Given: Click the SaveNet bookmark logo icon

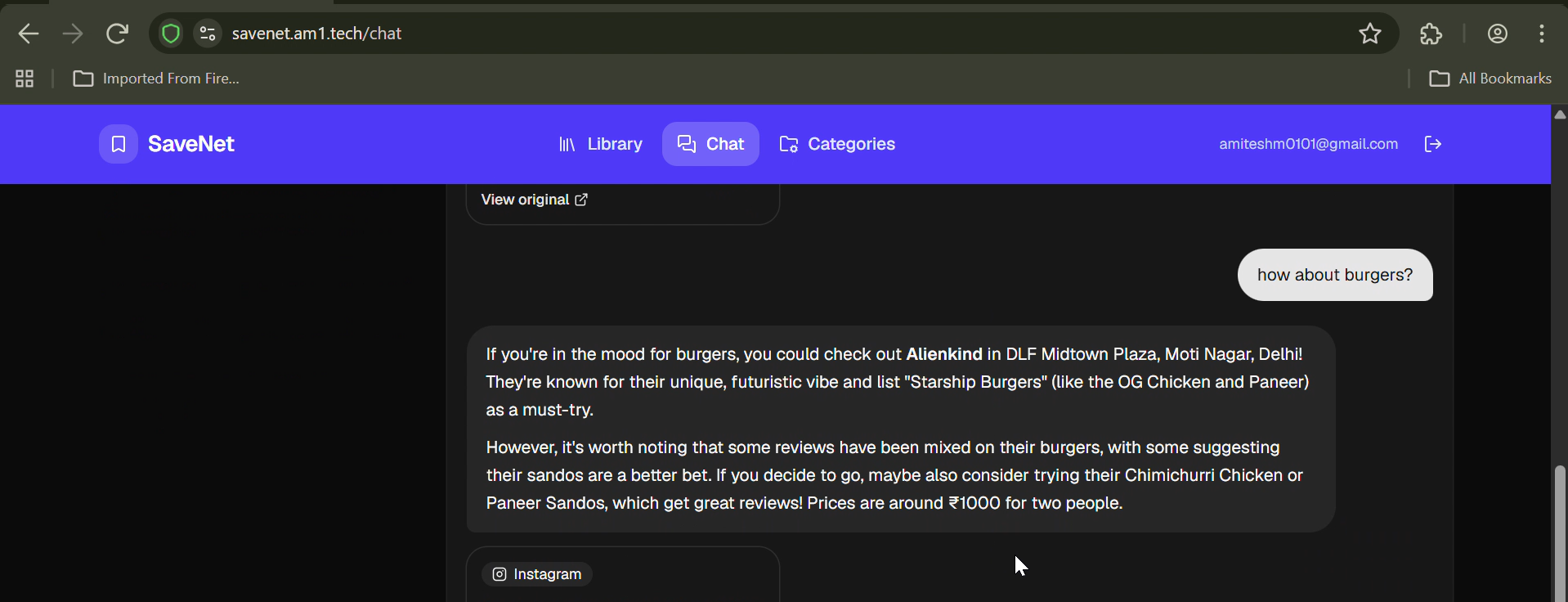Looking at the screenshot, I should pyautogui.click(x=119, y=144).
